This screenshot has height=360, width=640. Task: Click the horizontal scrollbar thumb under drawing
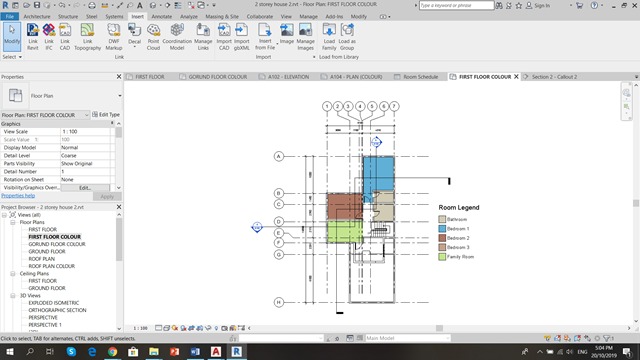pyautogui.click(x=439, y=328)
